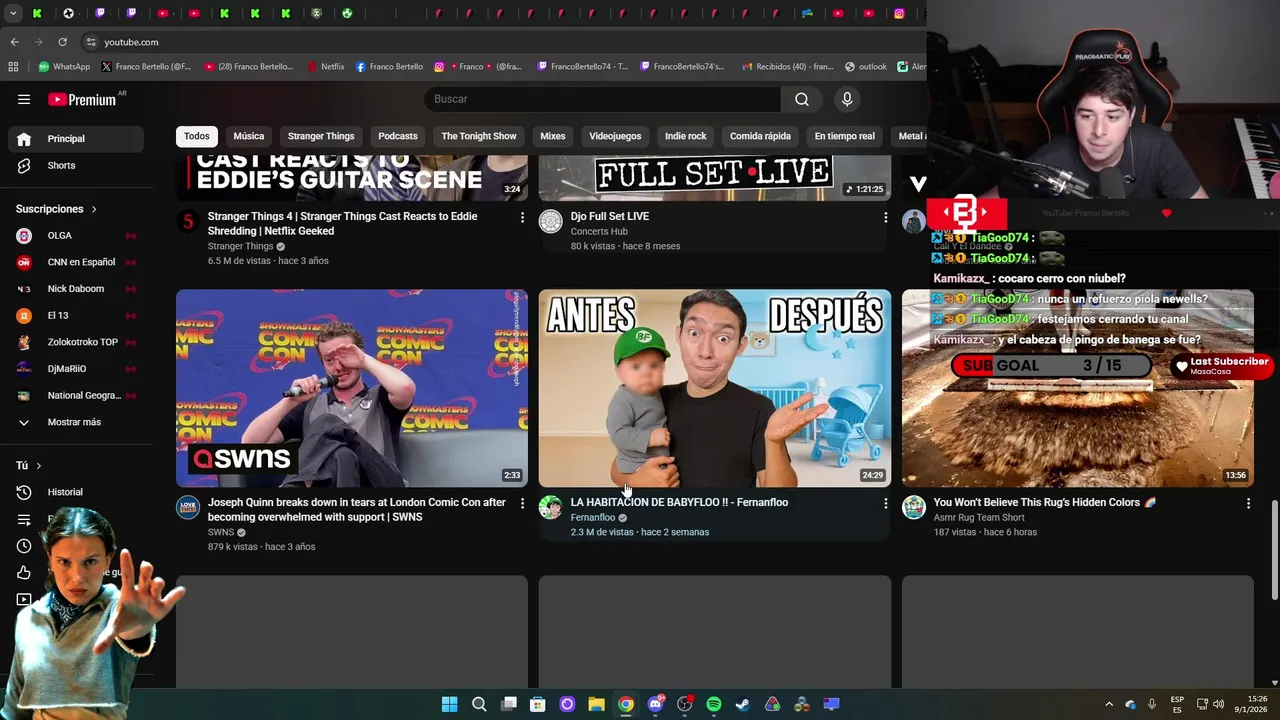Open Steam from the taskbar
Viewport: 1280px width, 720px height.
(743, 704)
